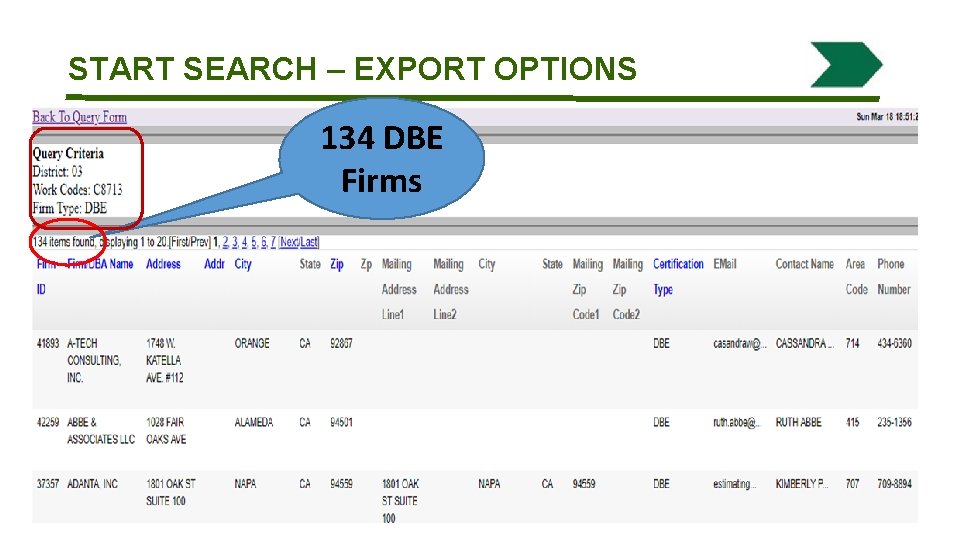Screen dimensions: 960x540
Task: Click firm ID 37357
Action: pos(48,484)
